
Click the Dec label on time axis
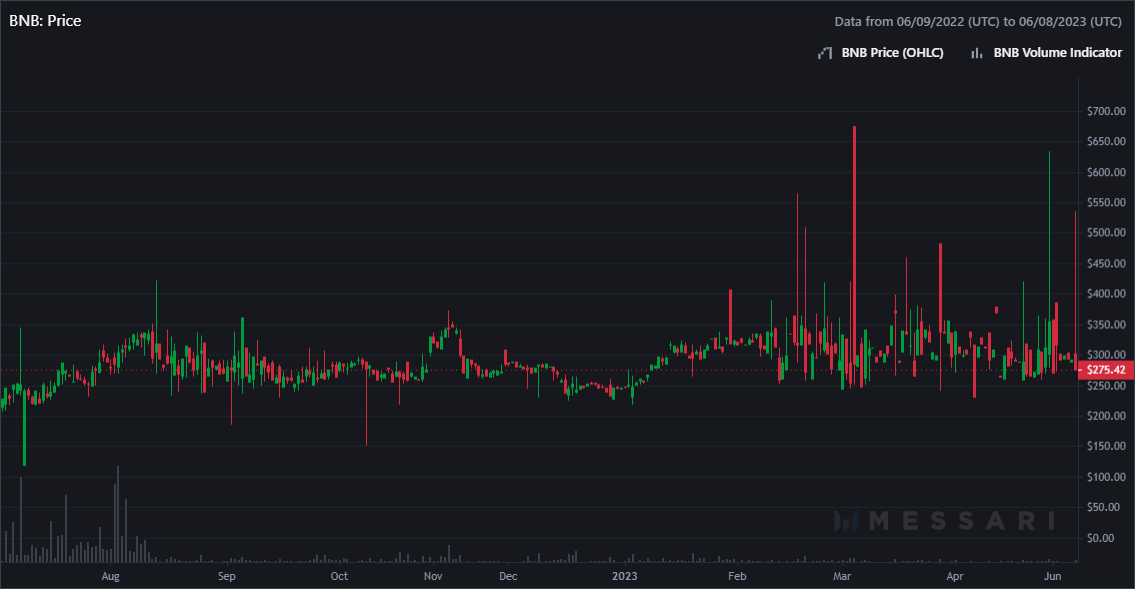coord(508,577)
